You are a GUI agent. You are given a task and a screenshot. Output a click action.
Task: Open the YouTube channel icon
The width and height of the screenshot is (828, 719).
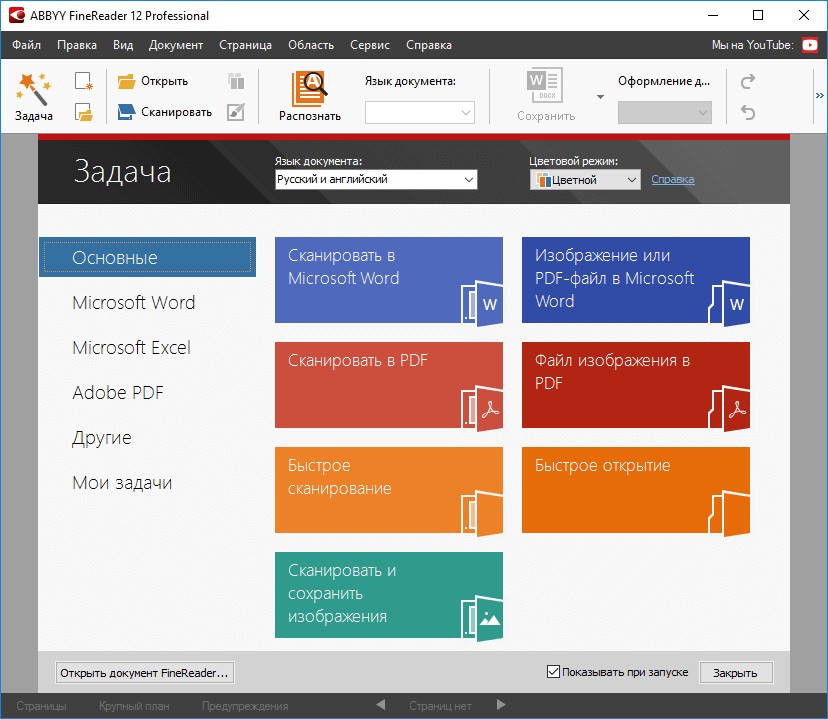pos(810,45)
